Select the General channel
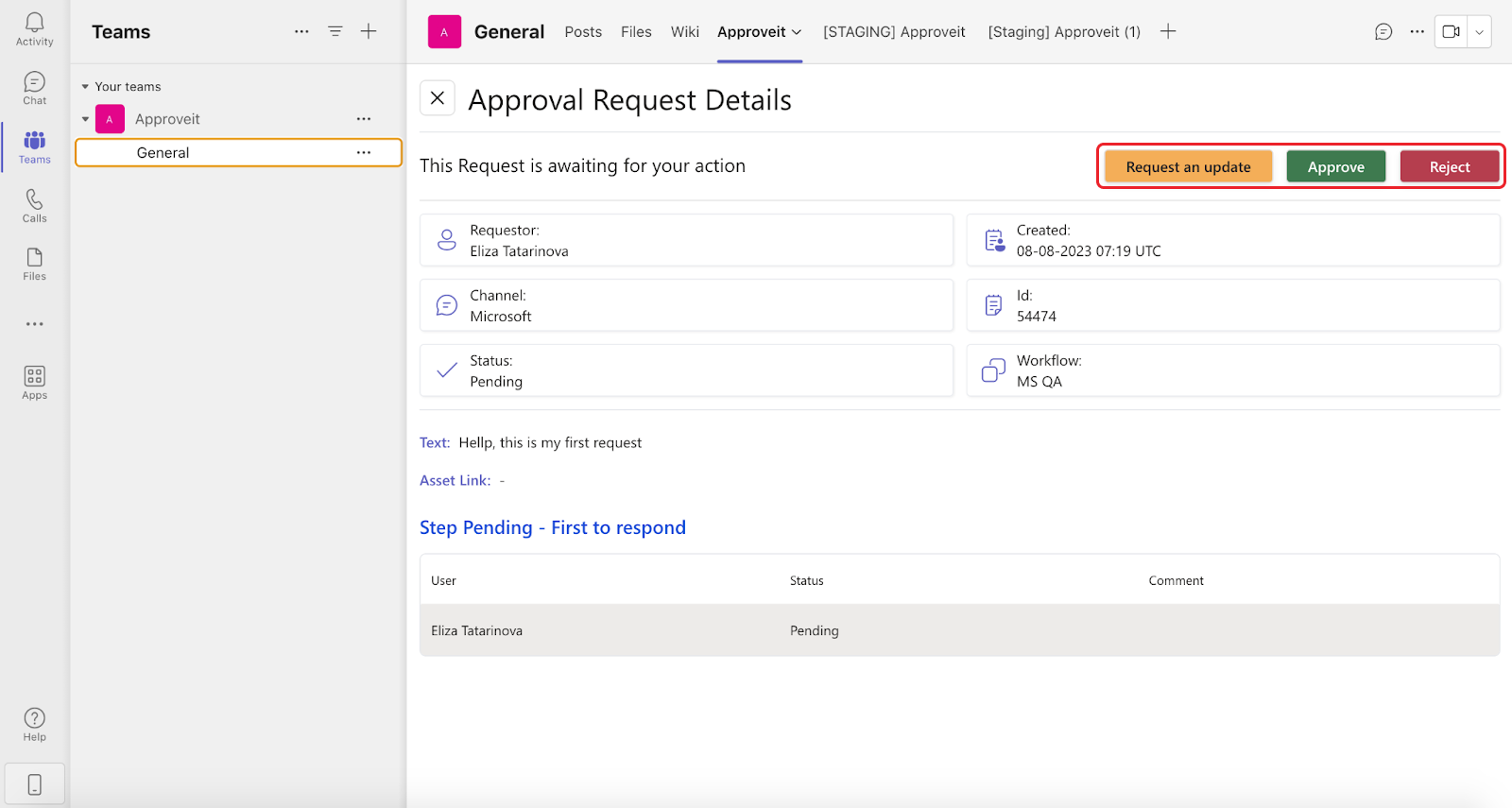Screen dimensions: 1512x808 (238, 152)
